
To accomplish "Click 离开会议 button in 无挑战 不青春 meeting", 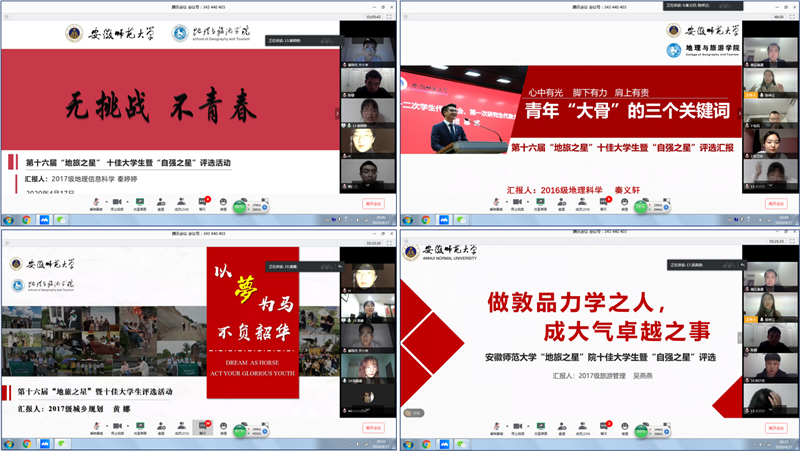I will pos(372,203).
